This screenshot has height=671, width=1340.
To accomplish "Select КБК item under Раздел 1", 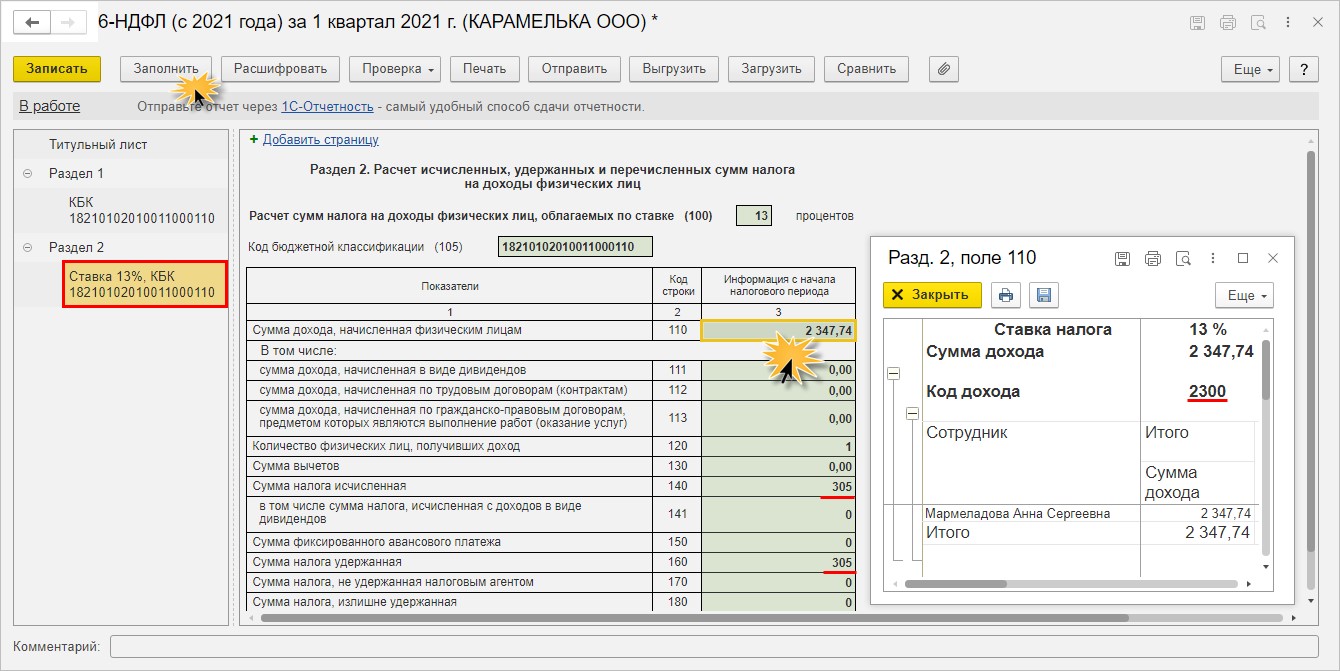I will click(142, 210).
